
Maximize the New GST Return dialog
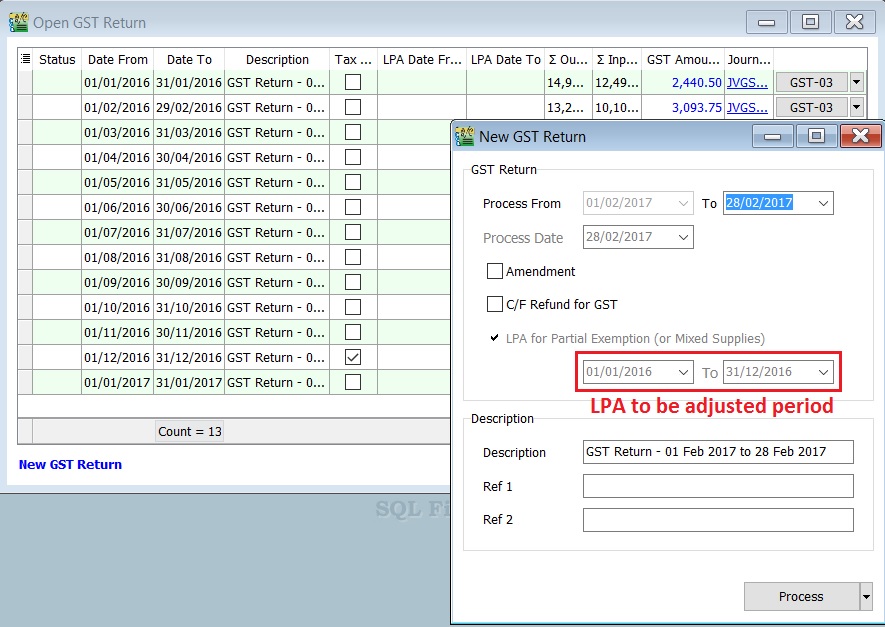[x=816, y=136]
